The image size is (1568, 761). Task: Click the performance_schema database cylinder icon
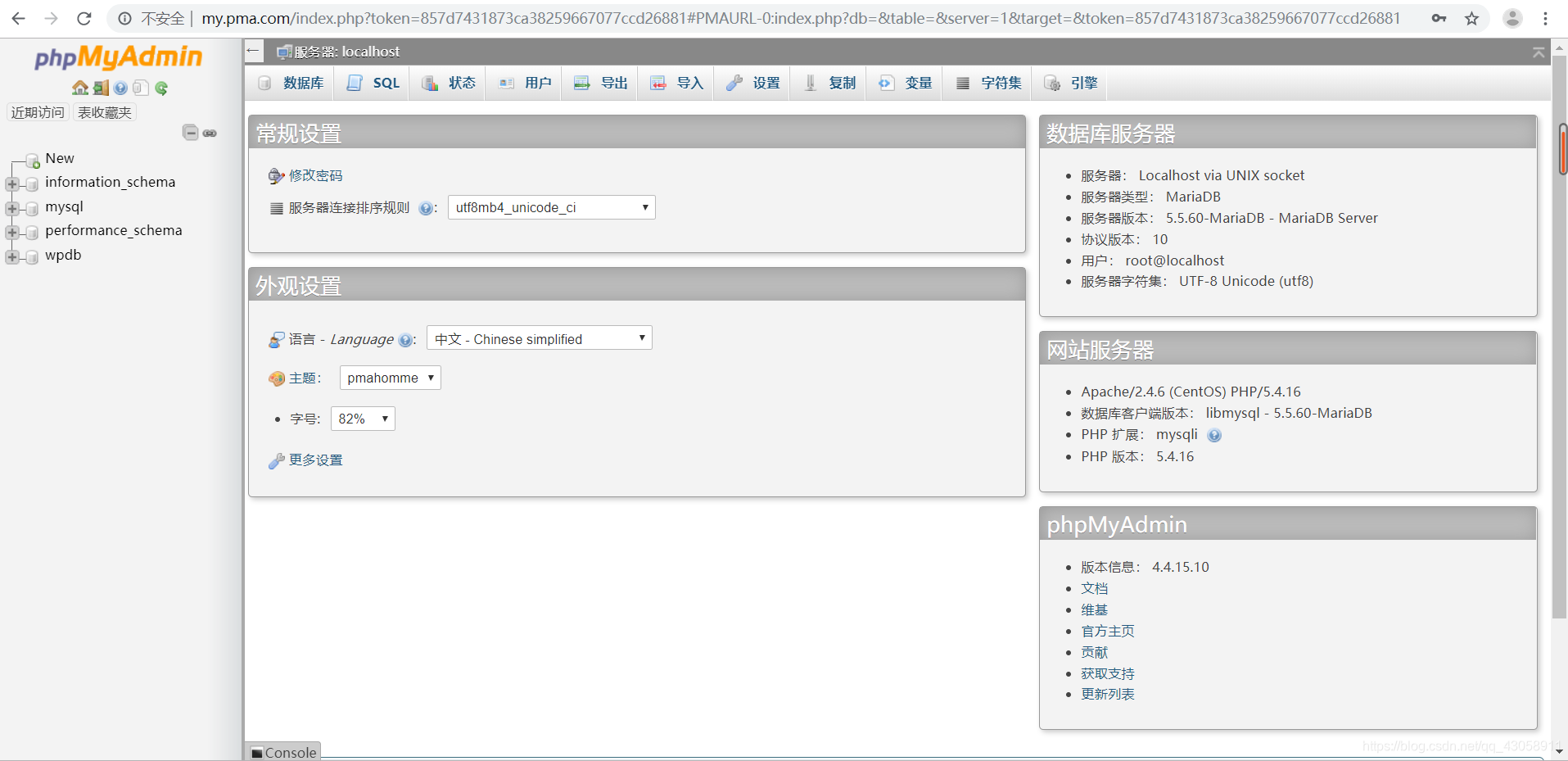coord(32,232)
